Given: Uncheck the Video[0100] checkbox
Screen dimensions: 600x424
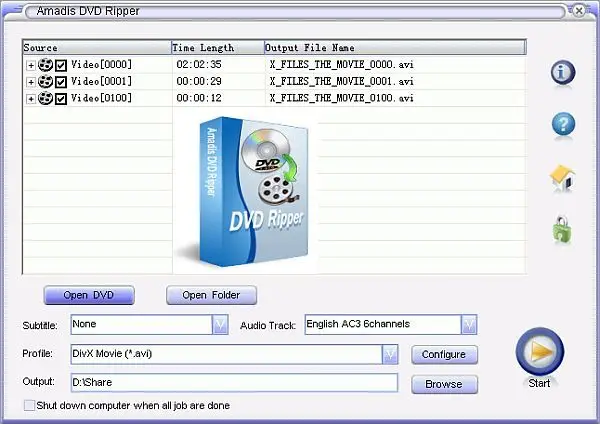Looking at the screenshot, I should point(61,99).
